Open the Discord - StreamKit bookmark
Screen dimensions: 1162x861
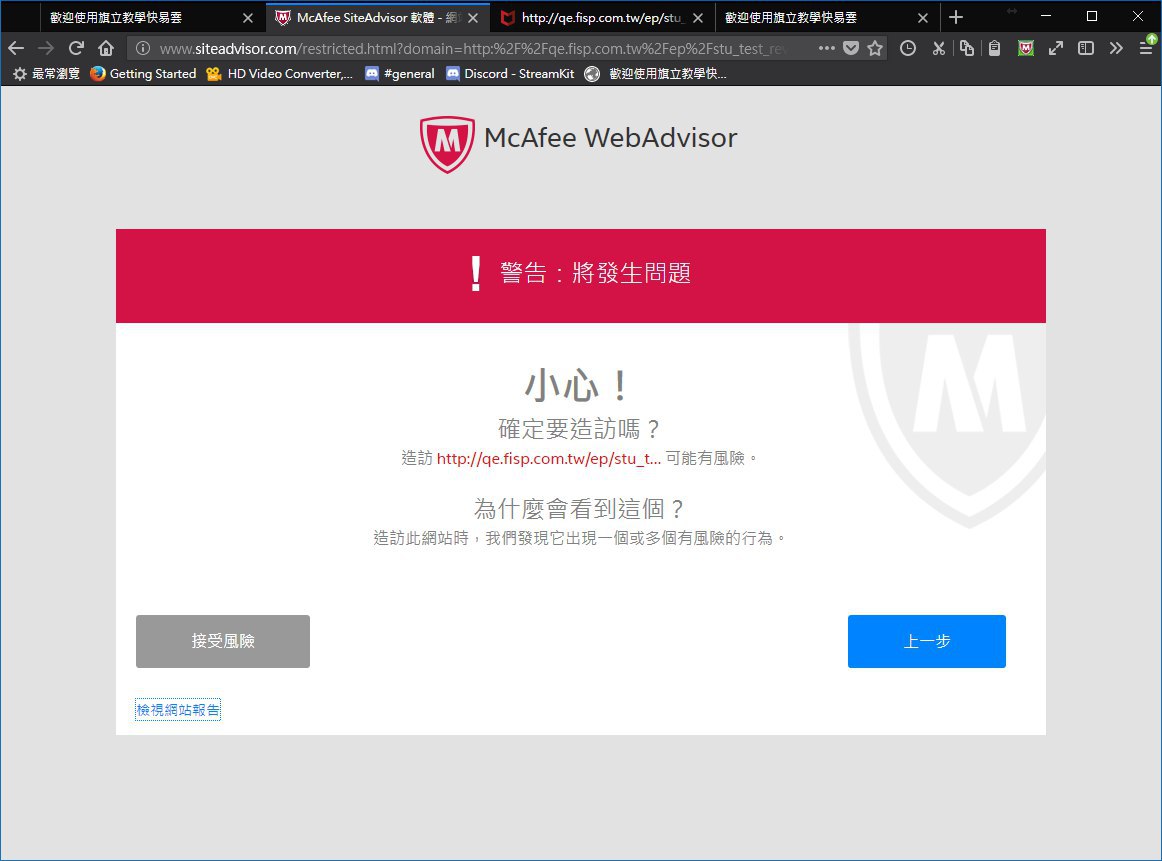coord(509,73)
